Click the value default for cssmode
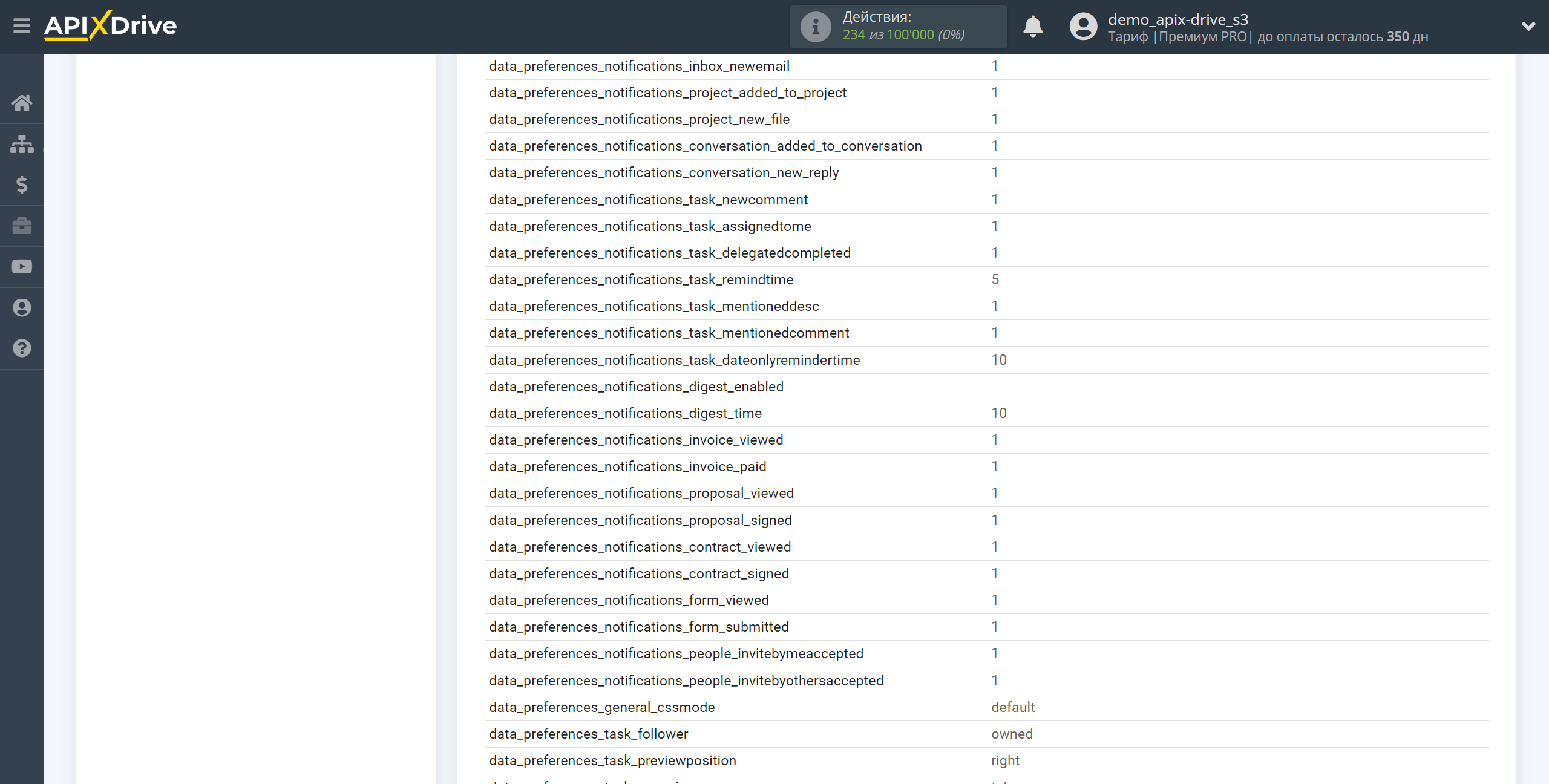The height and width of the screenshot is (784, 1549). click(x=1012, y=707)
